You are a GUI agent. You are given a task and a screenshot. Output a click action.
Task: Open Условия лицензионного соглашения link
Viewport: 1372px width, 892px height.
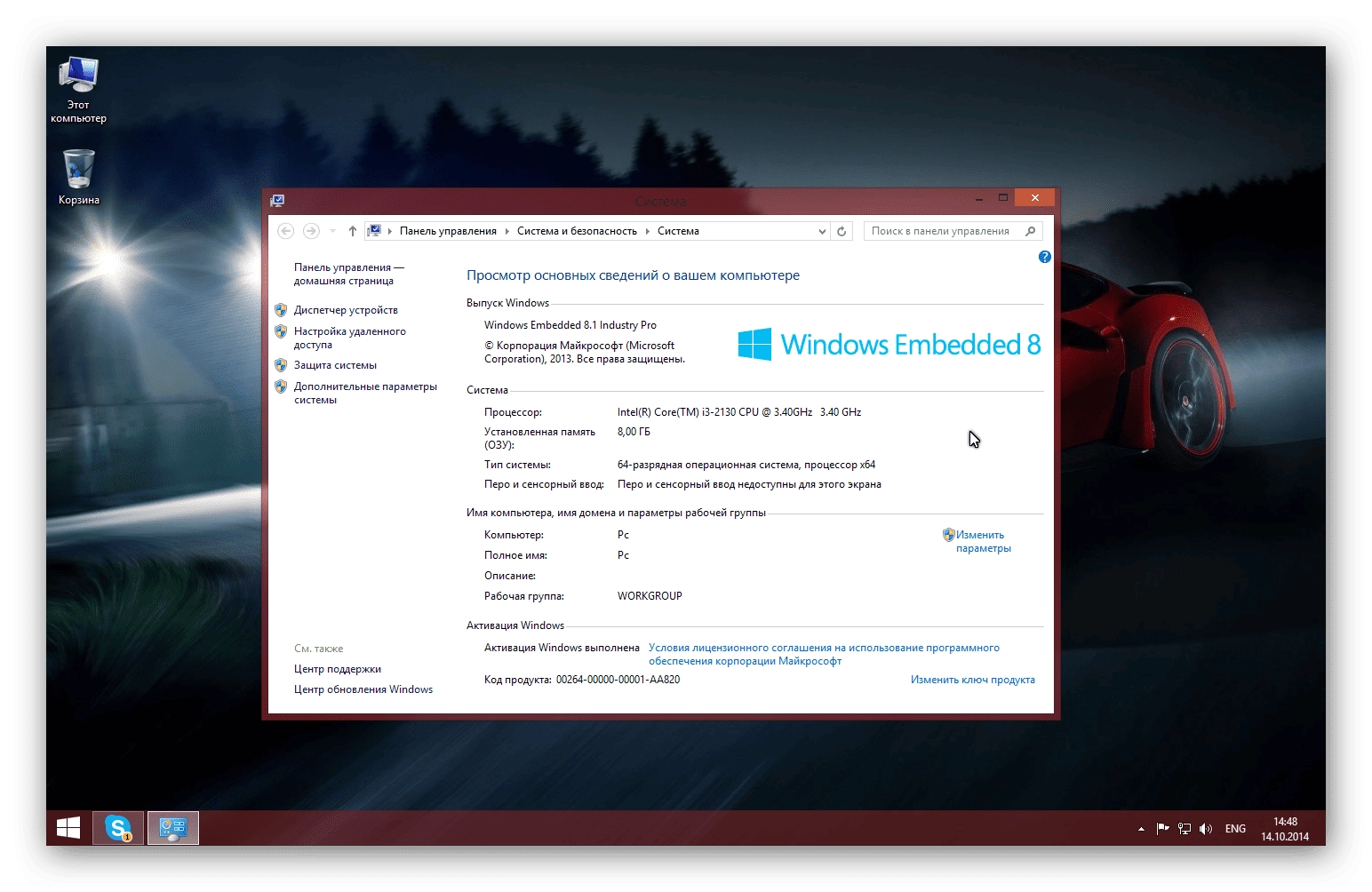[x=824, y=654]
